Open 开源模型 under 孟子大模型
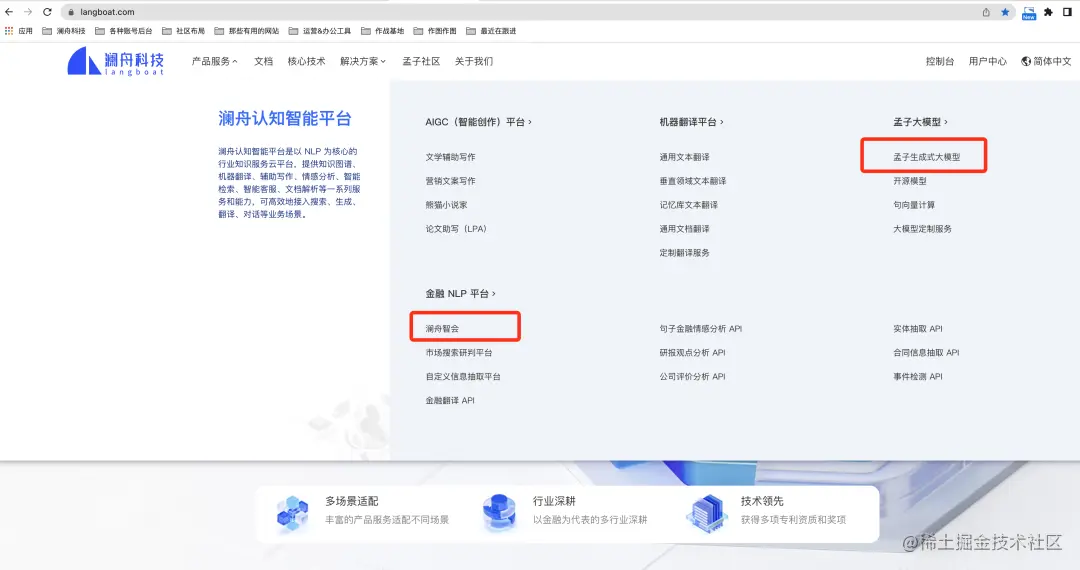The image size is (1080, 570). tap(910, 181)
